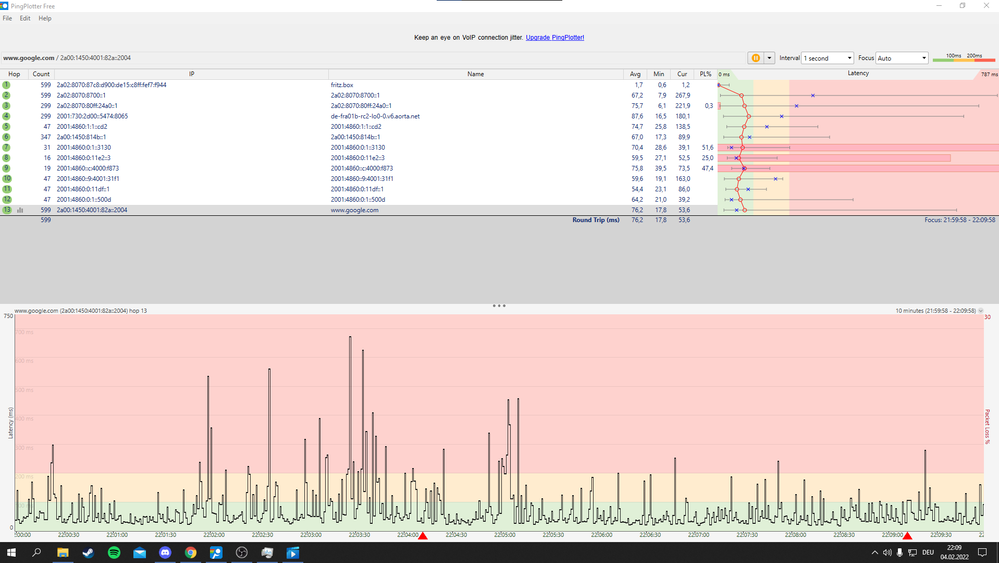
Task: Open Discord from the taskbar
Action: coord(165,553)
